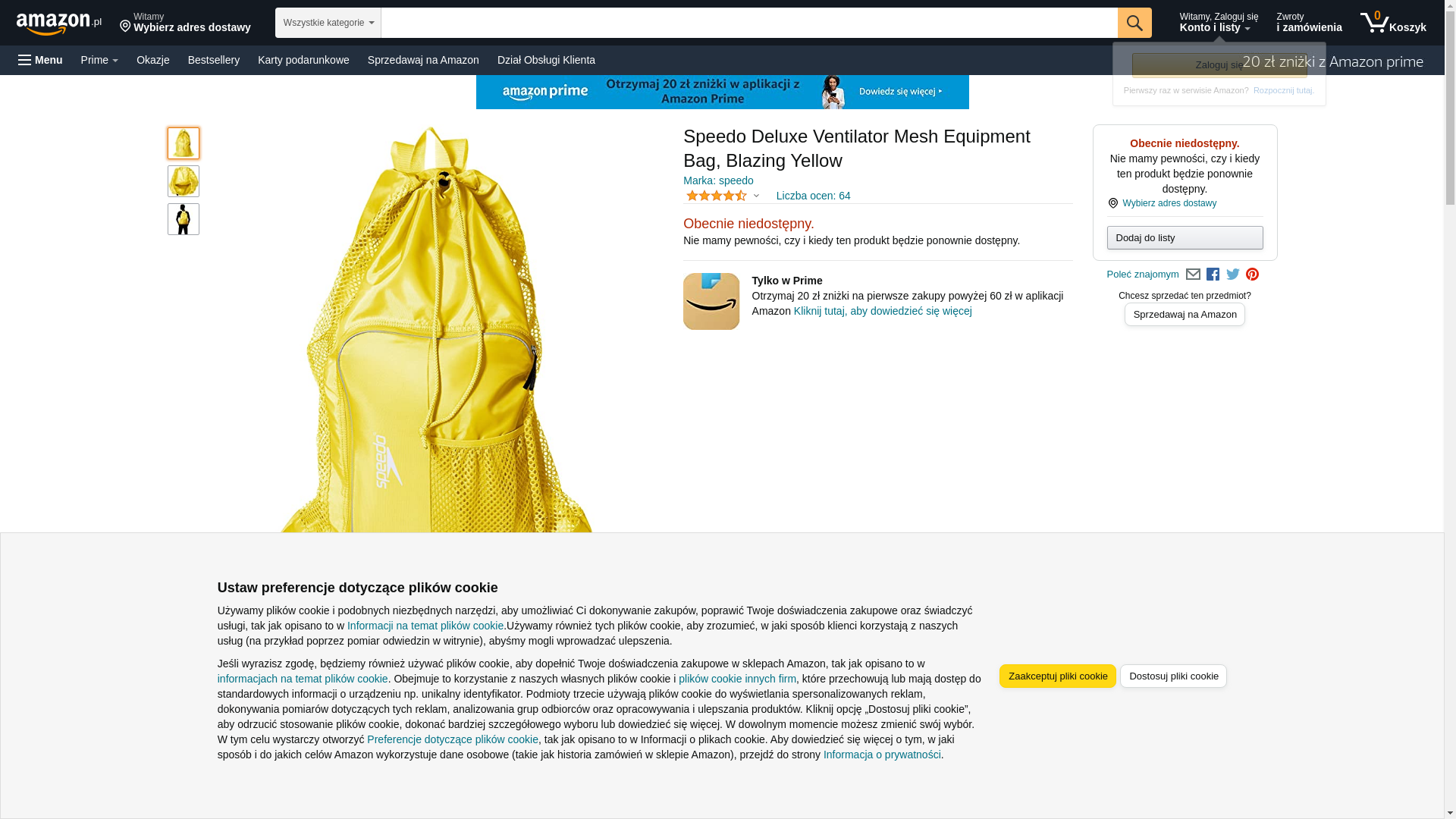Screen dimensions: 1456x819
Task: Open Bestsellery in navigation bar
Action: click(213, 60)
